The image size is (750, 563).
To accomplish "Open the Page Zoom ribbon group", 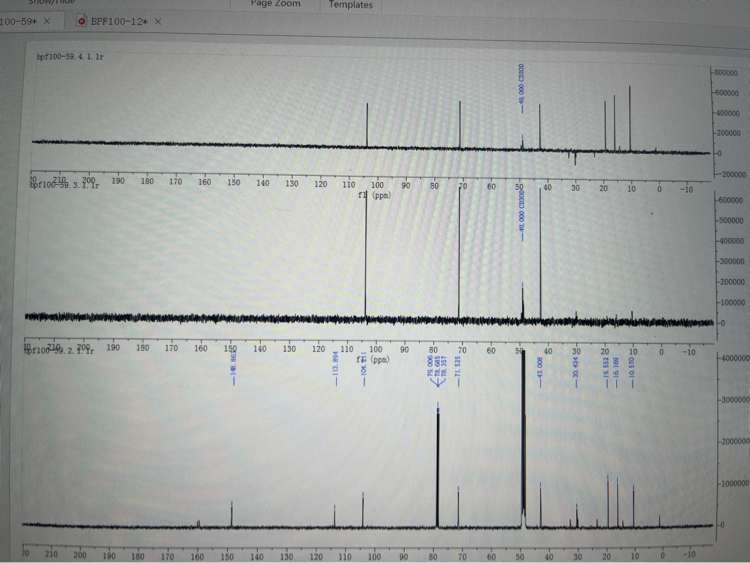I will pos(275,4).
